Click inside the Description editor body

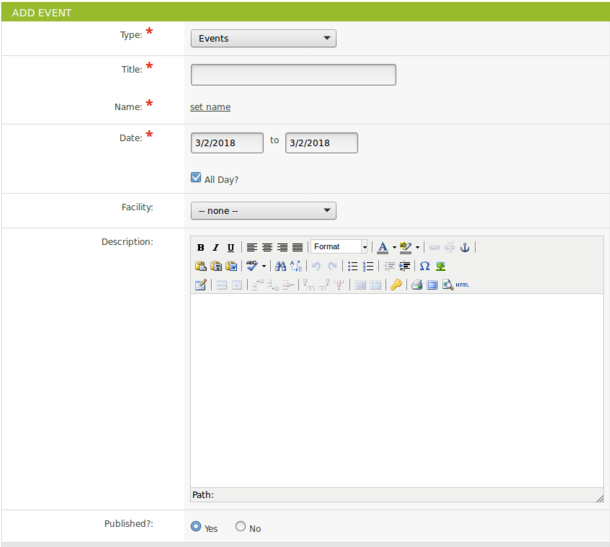point(397,390)
